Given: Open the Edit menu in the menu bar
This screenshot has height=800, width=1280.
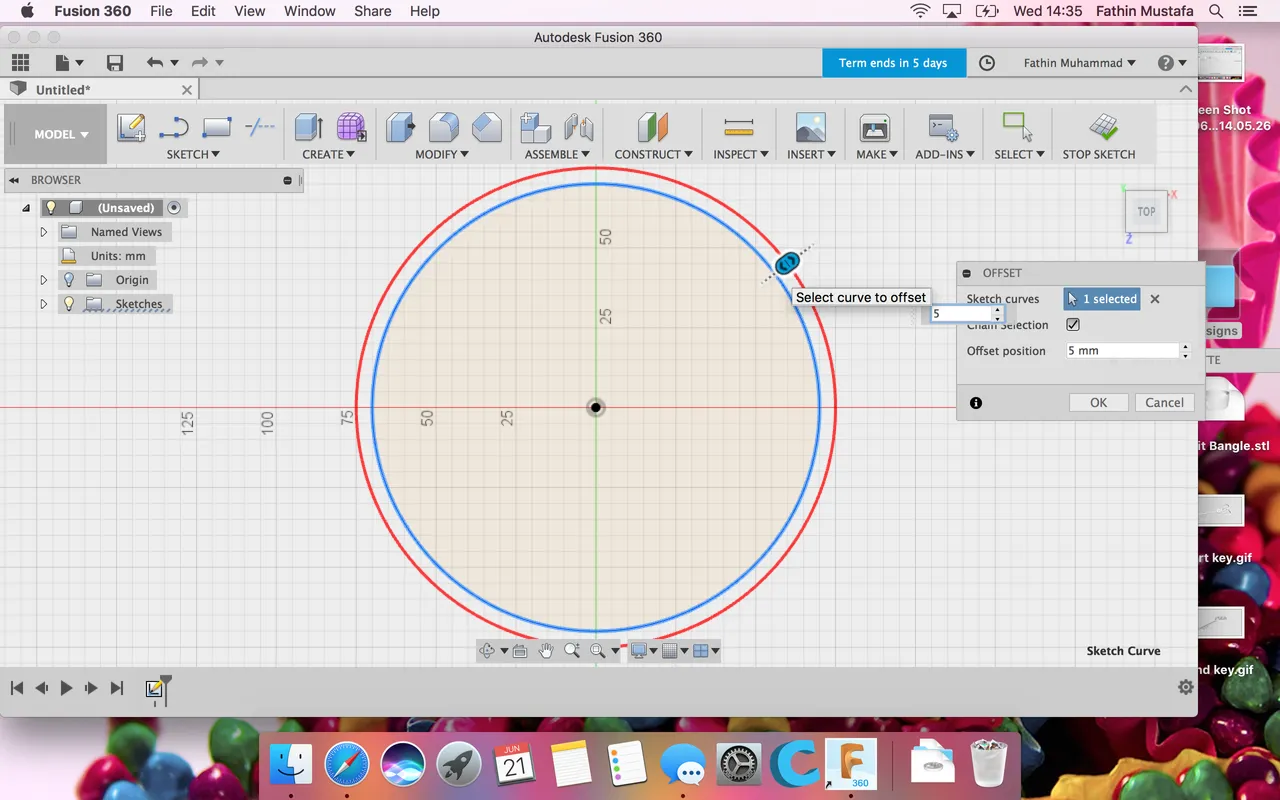Looking at the screenshot, I should (203, 11).
